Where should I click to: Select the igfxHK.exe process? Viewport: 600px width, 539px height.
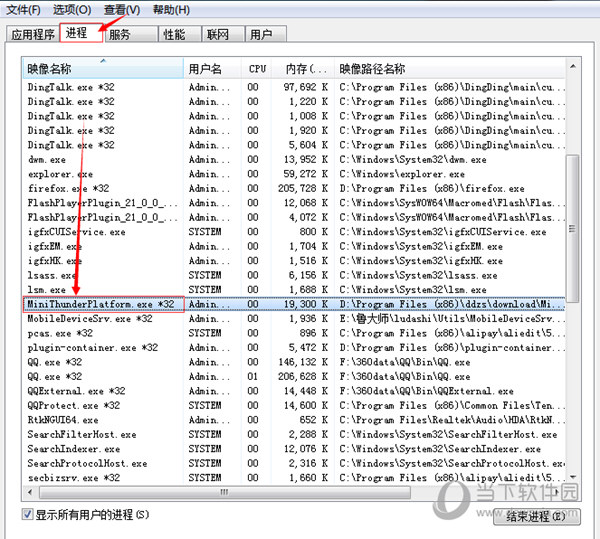pos(293,261)
